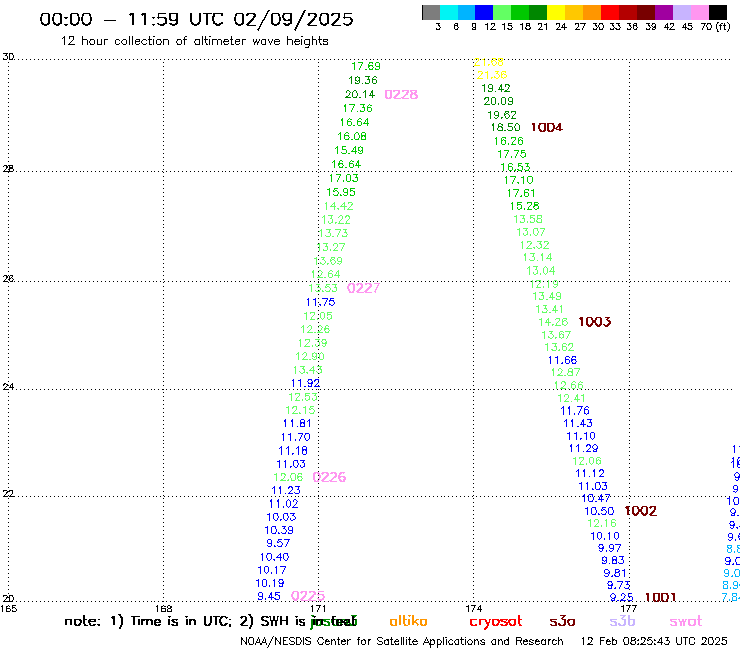The width and height of the screenshot is (740, 650).
Task: Click the wave height value '20.09'
Action: click(x=498, y=101)
